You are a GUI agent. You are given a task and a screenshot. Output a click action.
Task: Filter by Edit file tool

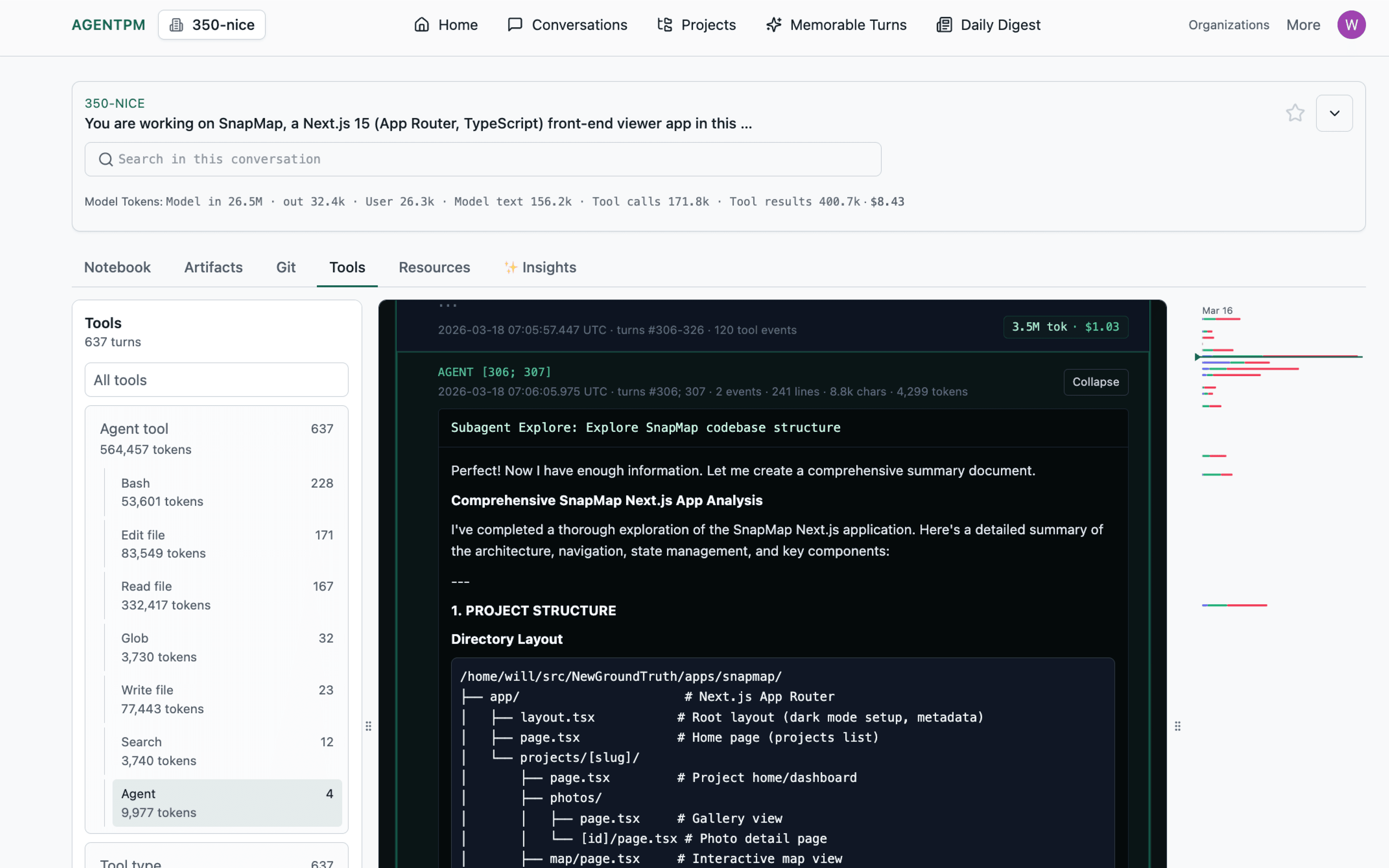[x=227, y=544]
